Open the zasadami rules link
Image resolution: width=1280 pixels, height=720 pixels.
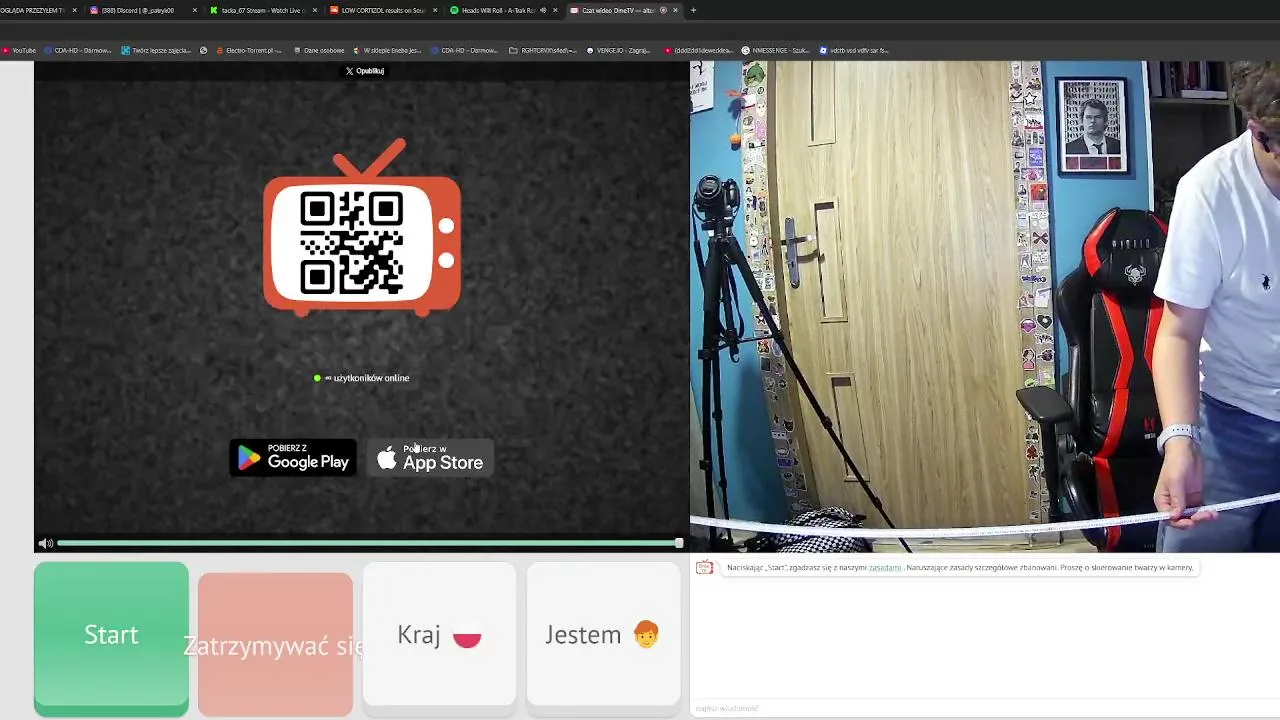(884, 568)
